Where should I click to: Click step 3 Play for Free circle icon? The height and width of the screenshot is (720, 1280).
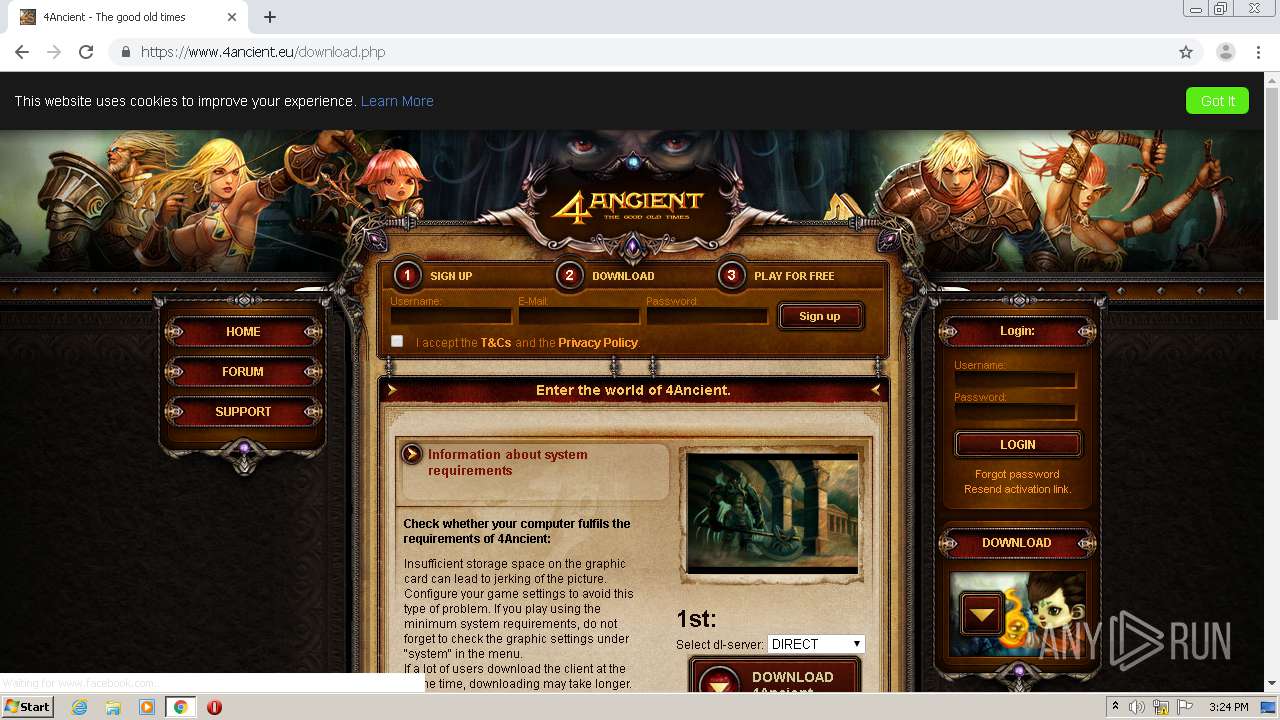click(731, 275)
